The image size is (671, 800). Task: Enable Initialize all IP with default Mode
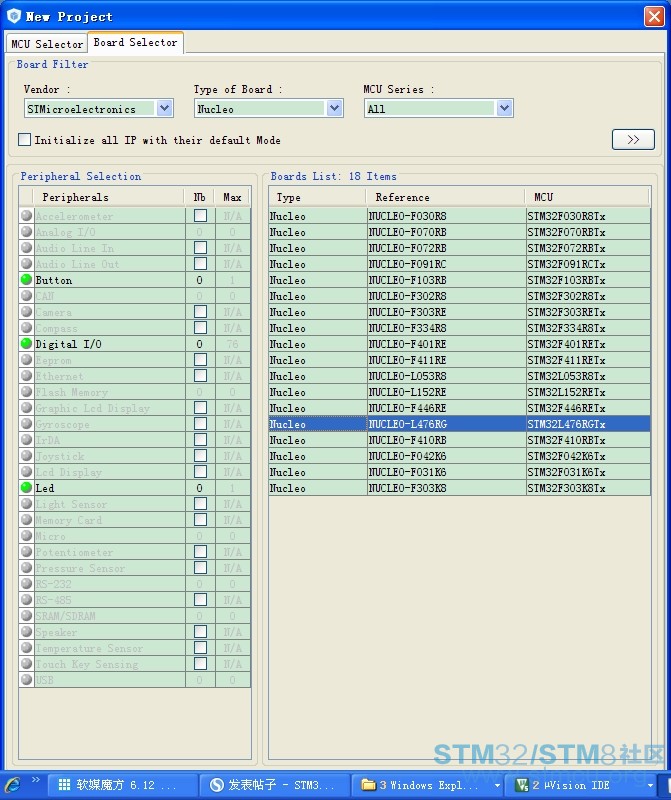[24, 139]
